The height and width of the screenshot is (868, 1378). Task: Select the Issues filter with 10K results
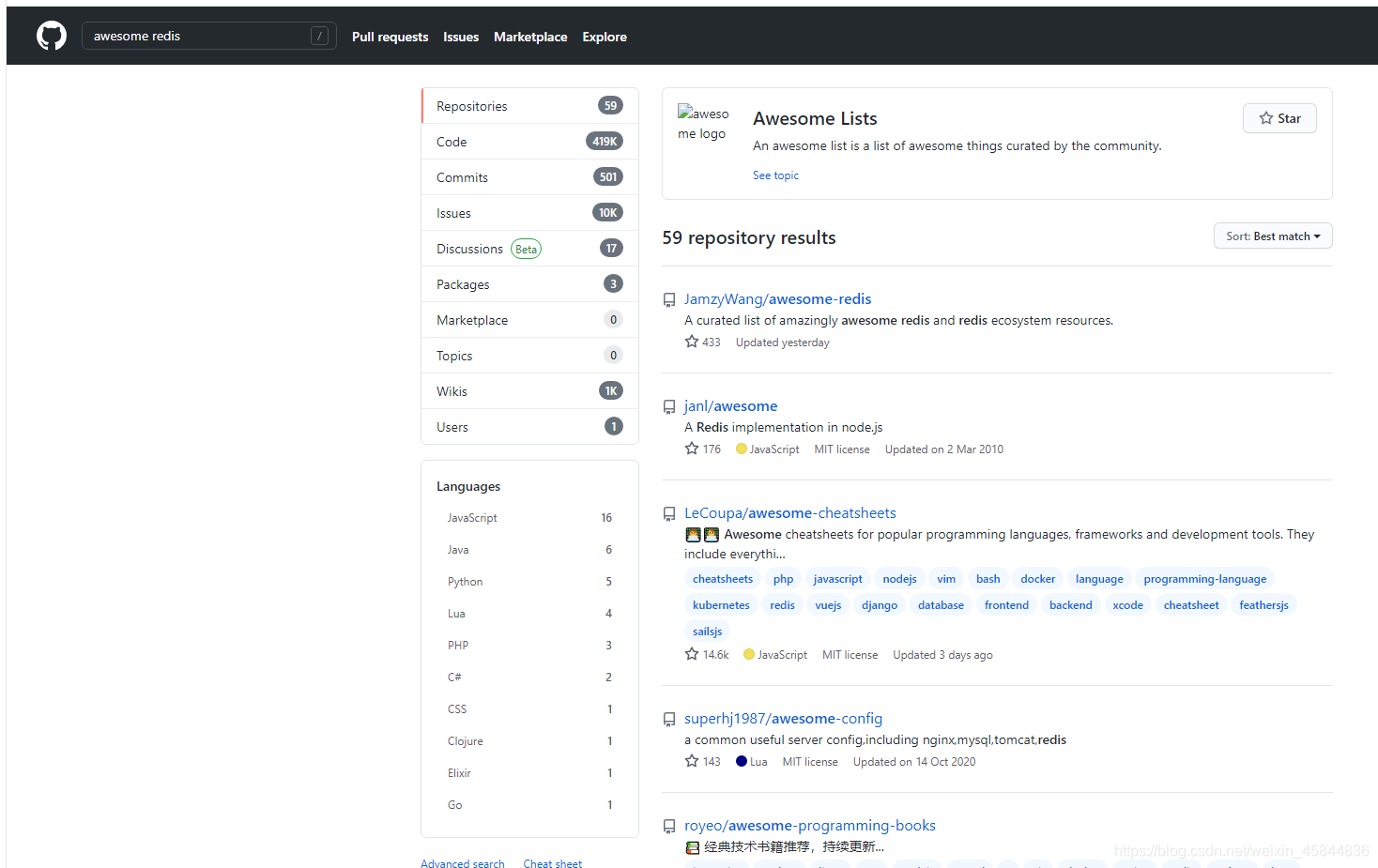click(x=530, y=213)
